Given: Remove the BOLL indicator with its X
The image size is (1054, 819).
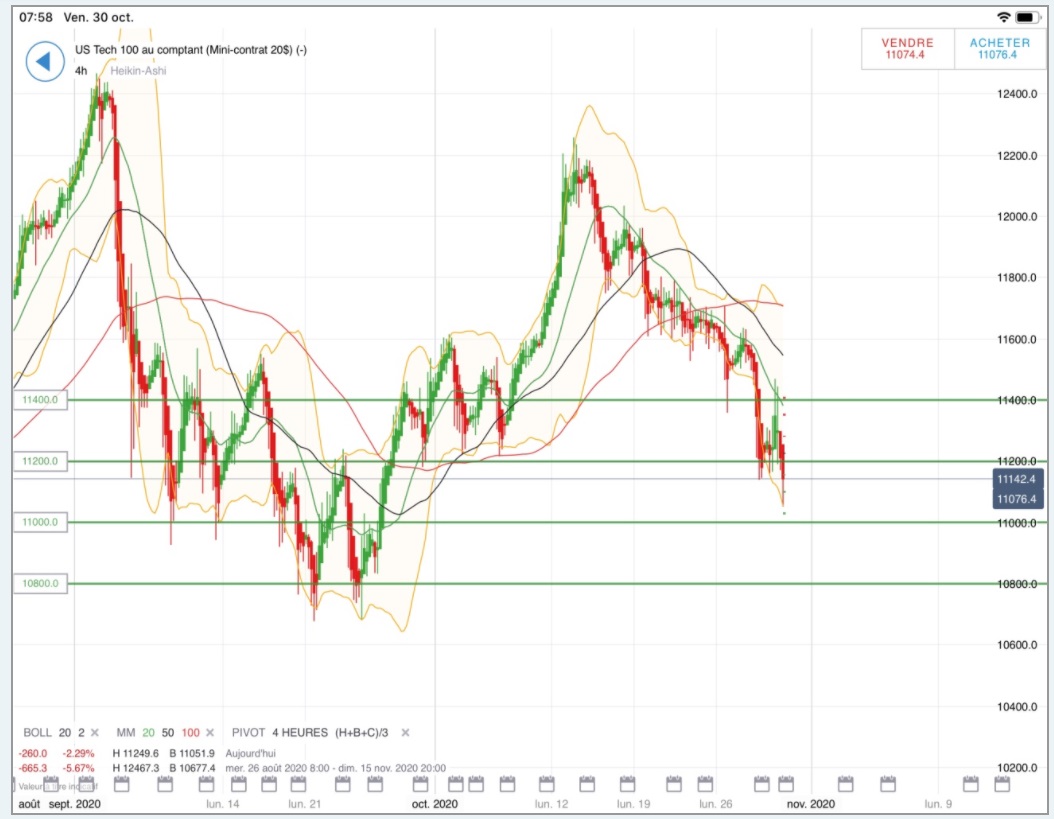Looking at the screenshot, I should point(95,733).
